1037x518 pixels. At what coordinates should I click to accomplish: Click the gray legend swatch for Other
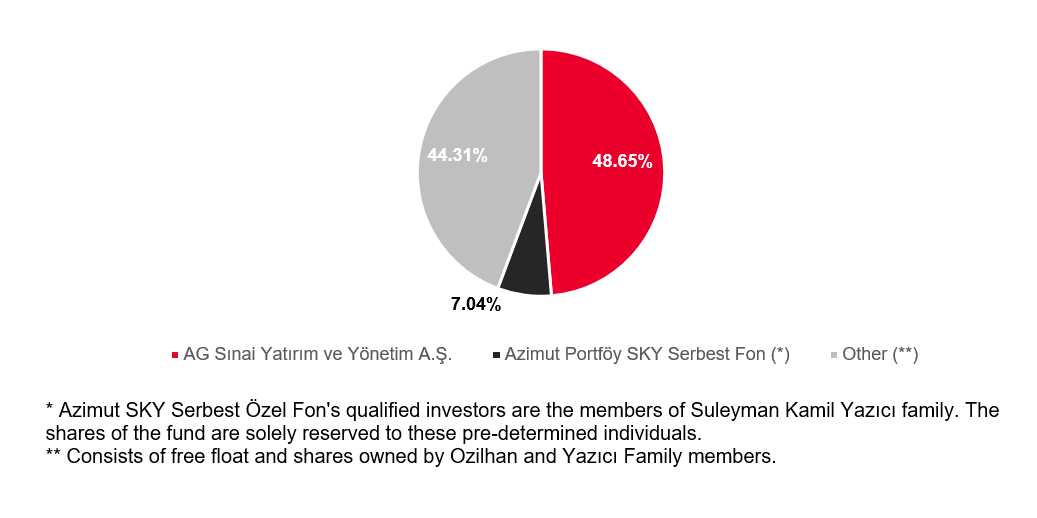(x=834, y=355)
